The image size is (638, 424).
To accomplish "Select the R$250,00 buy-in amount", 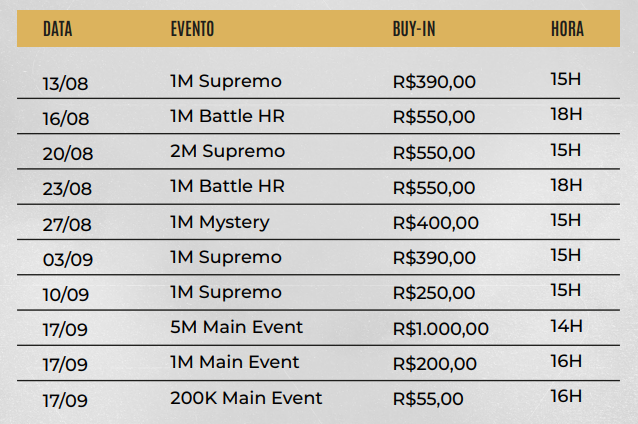I will click(x=433, y=293).
